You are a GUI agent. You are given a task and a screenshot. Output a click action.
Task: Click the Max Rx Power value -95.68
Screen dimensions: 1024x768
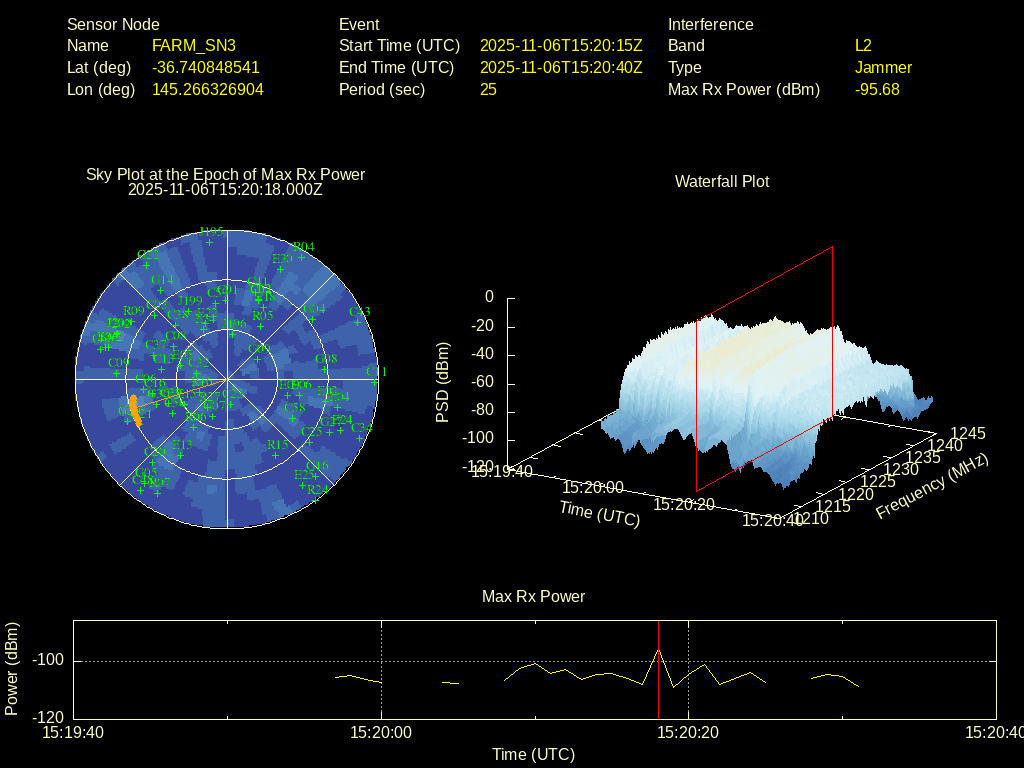pyautogui.click(x=877, y=90)
